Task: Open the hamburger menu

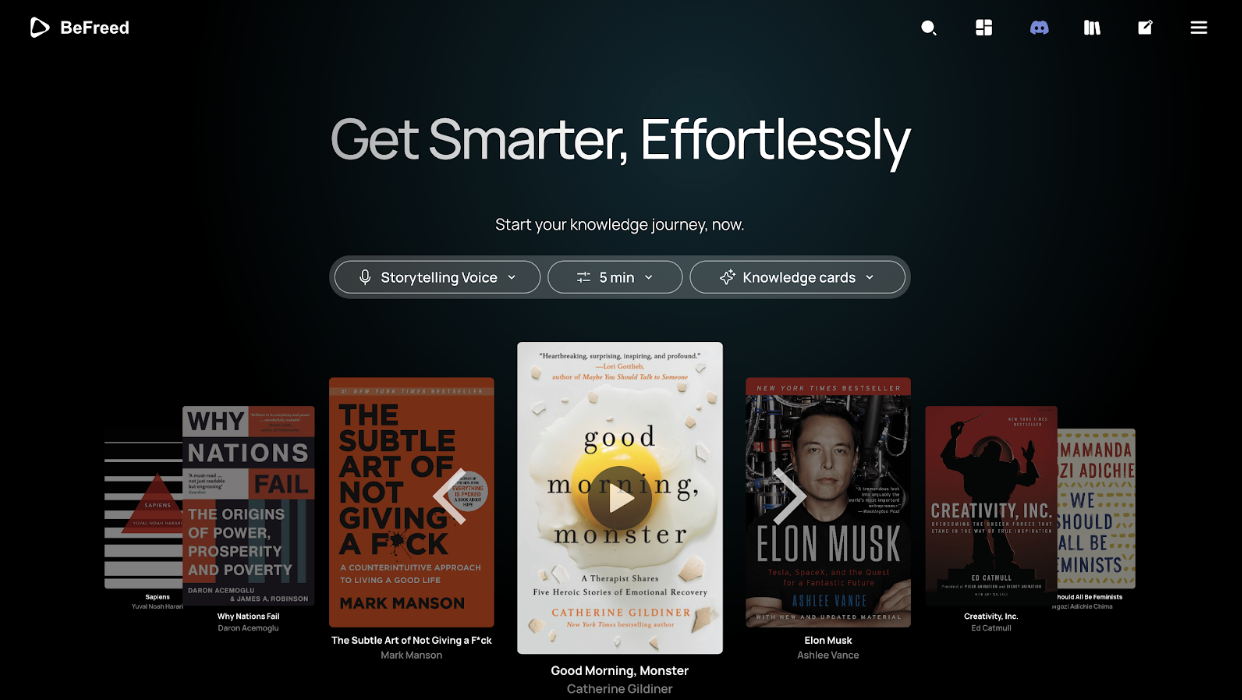Action: pos(1199,28)
